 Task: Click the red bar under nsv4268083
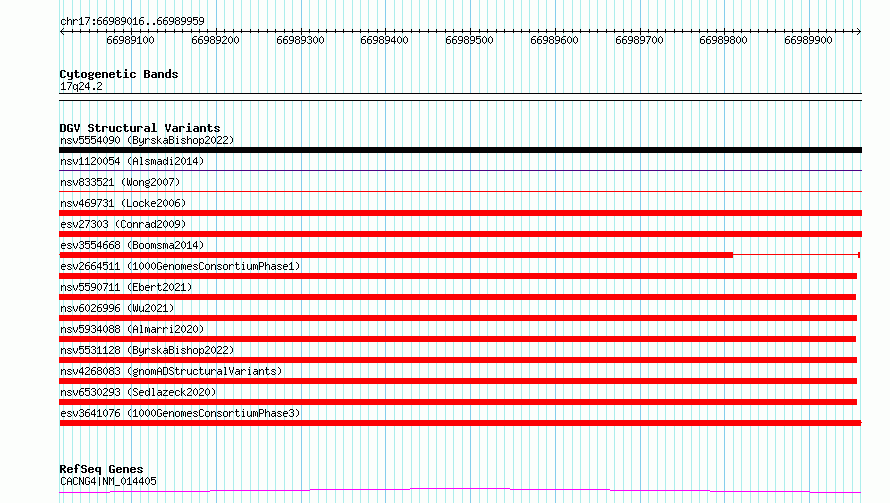458,381
